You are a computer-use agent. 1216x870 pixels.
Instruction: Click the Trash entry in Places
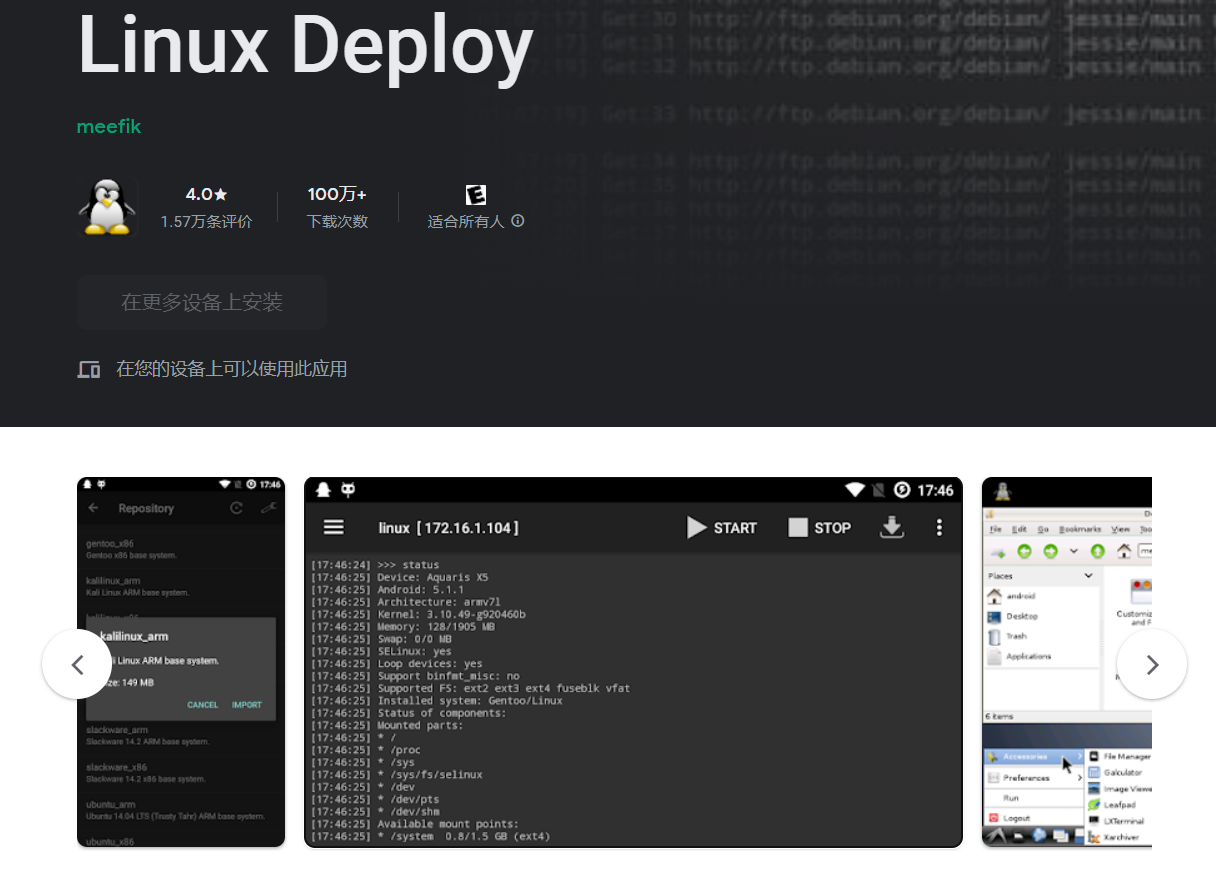pos(1007,636)
